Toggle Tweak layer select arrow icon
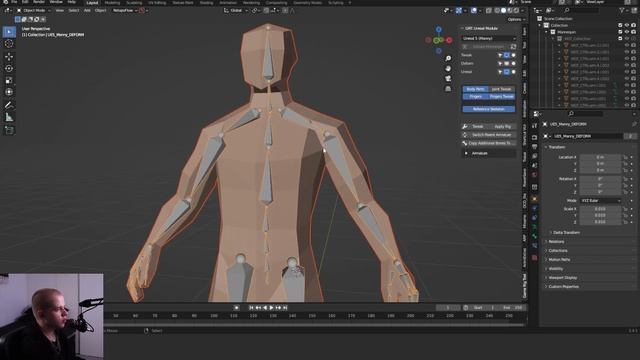Screen dimensions: 640x360 click(x=500, y=55)
